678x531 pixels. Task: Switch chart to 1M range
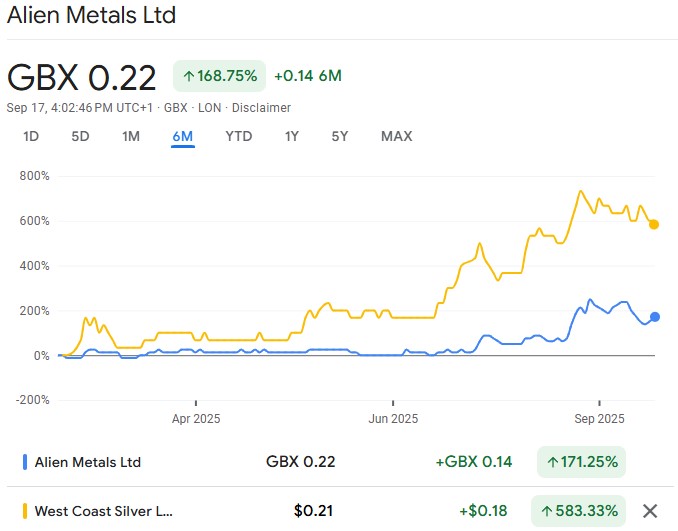[x=131, y=137]
